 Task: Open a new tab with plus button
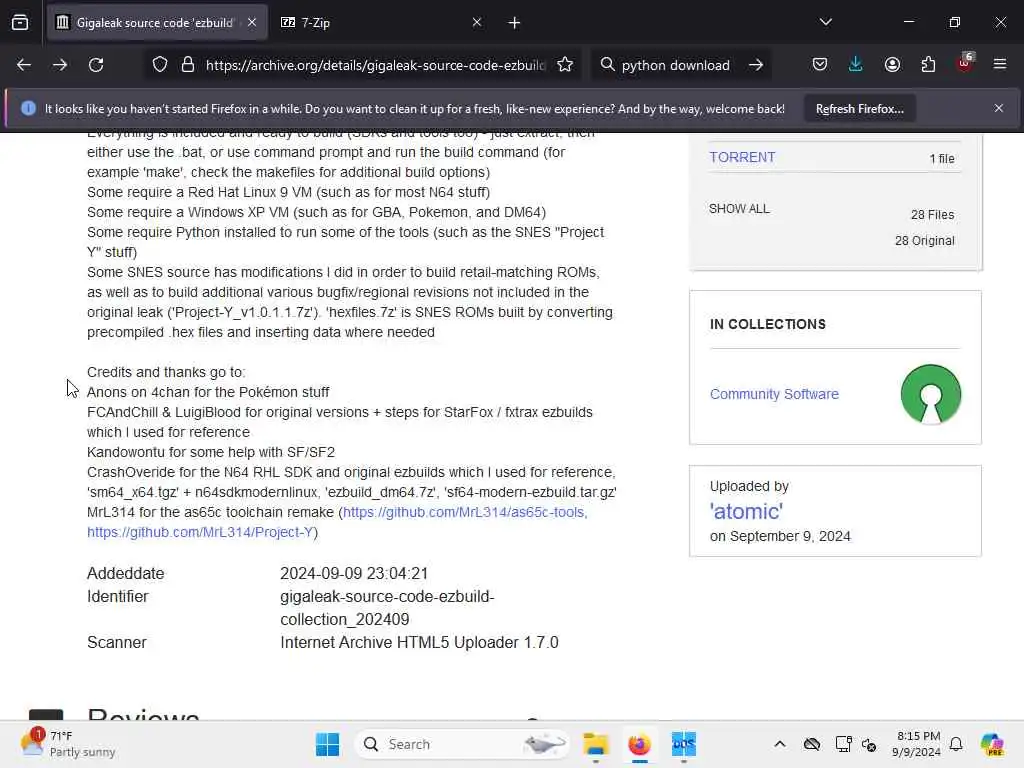pyautogui.click(x=514, y=23)
